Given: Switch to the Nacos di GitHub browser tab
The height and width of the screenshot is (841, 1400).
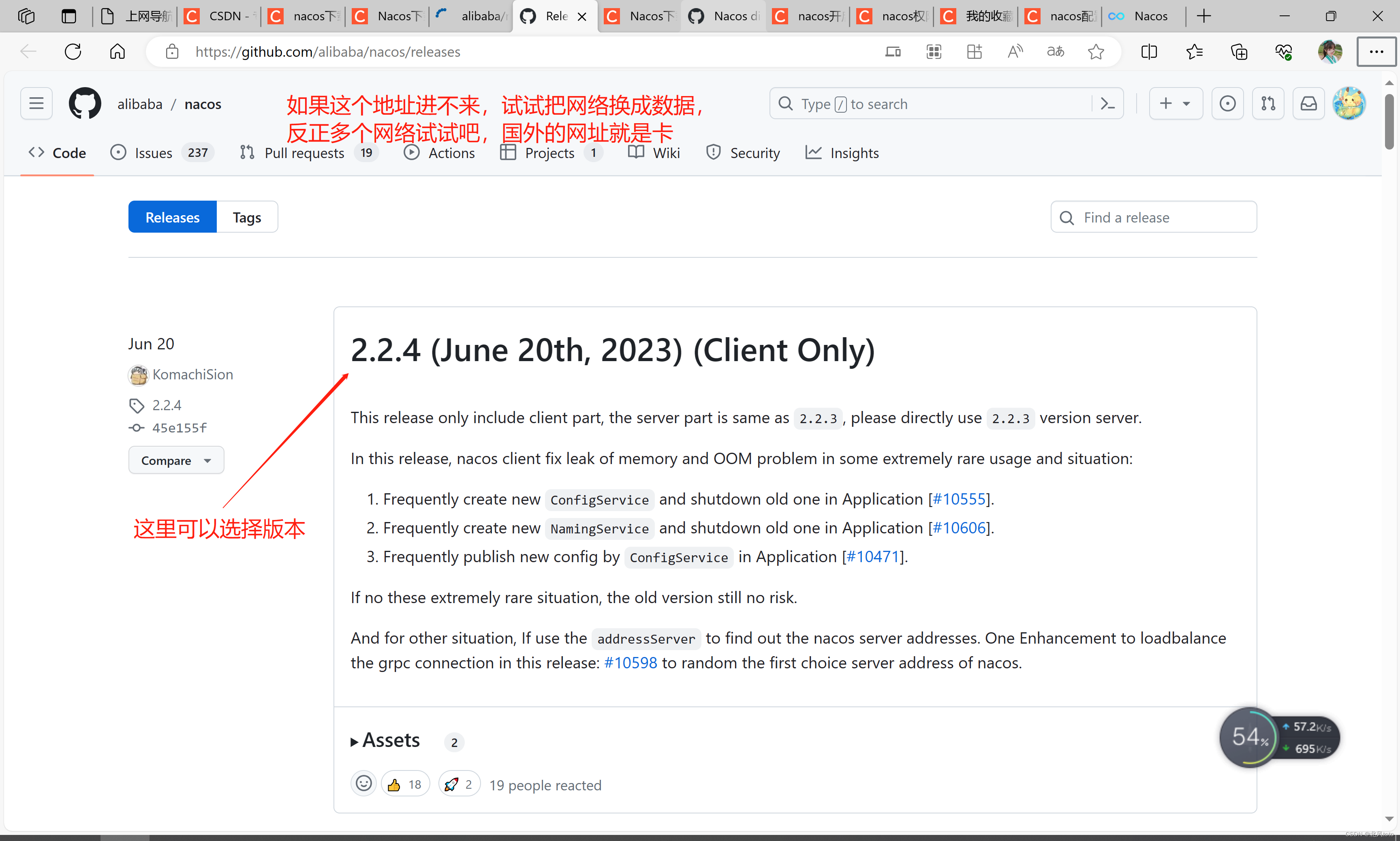Looking at the screenshot, I should click(x=724, y=16).
